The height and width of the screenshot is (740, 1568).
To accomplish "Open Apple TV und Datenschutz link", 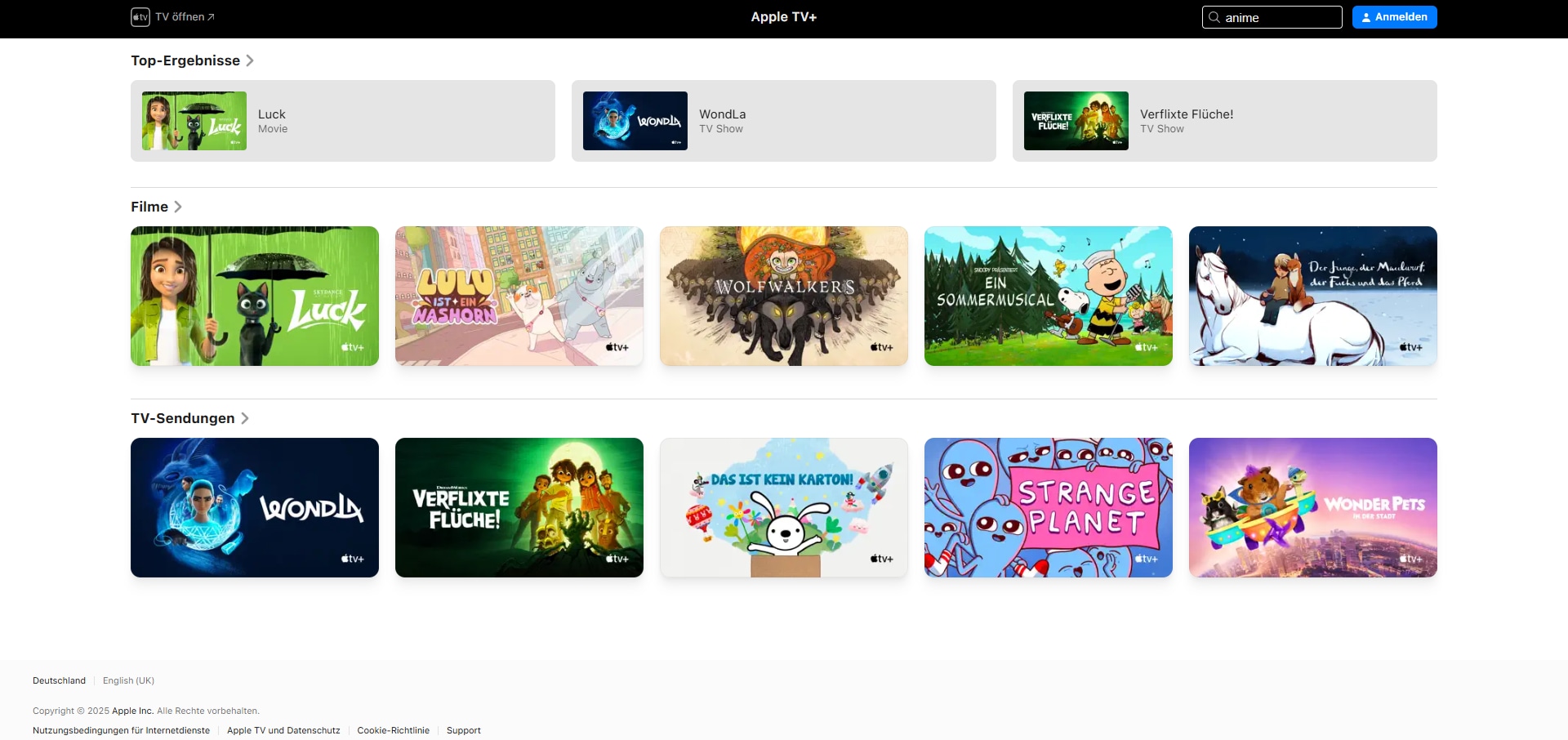I will [283, 730].
